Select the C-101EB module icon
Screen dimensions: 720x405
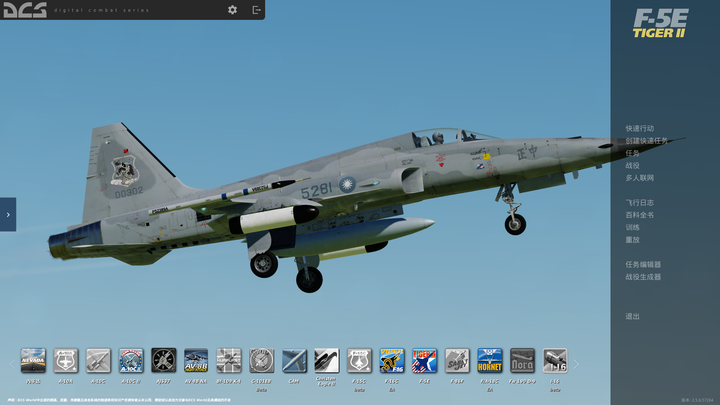pos(261,360)
